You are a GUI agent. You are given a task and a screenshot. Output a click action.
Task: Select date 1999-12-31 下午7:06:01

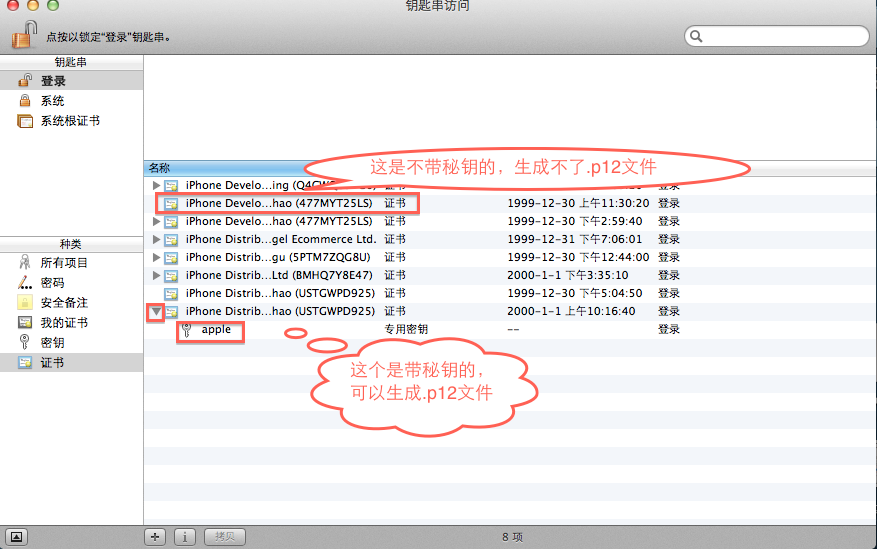pos(574,239)
